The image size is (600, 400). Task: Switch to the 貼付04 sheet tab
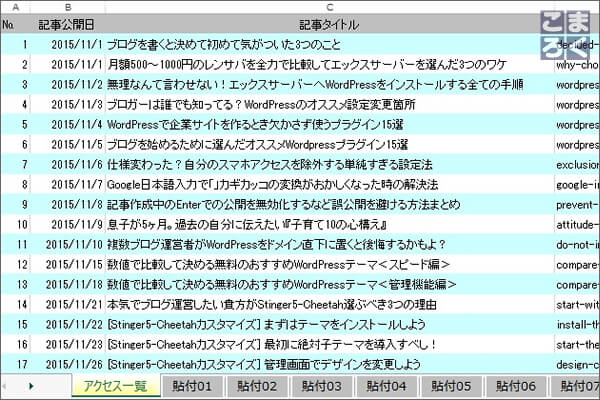[386, 386]
